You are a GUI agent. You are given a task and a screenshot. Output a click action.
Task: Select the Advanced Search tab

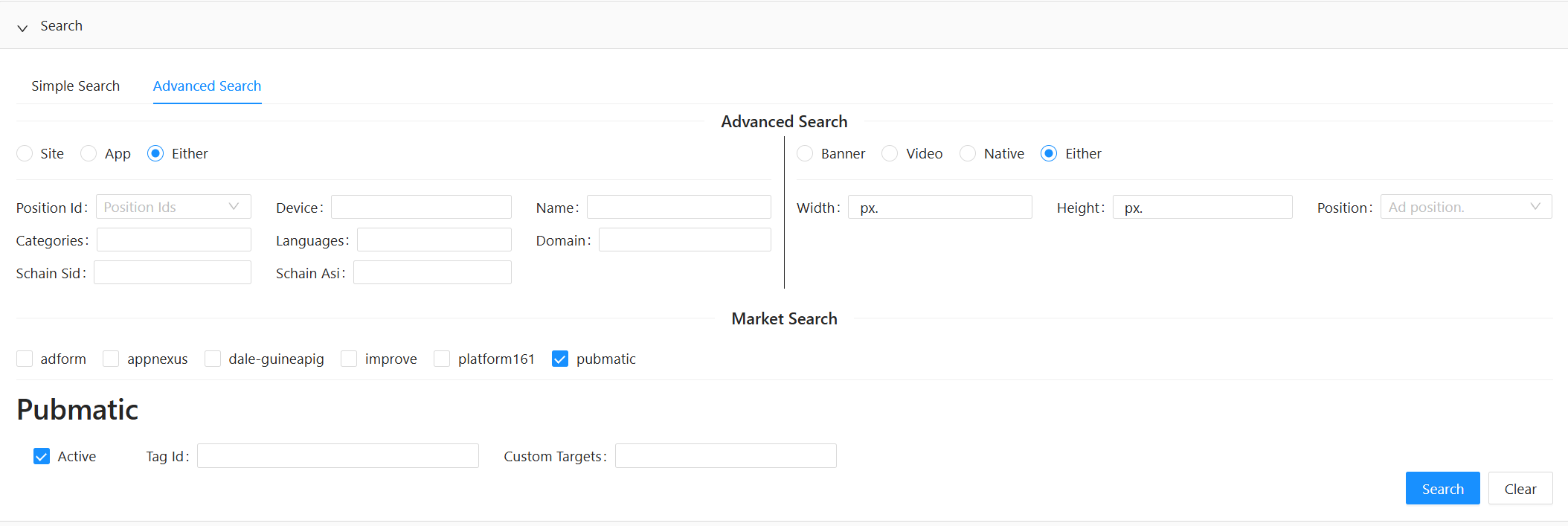(x=207, y=86)
